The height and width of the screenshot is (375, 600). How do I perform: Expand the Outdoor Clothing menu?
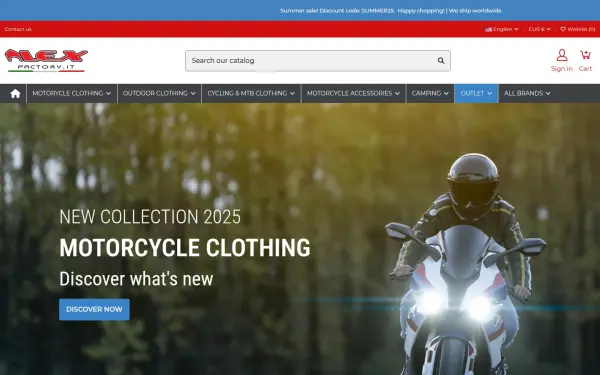coord(159,93)
